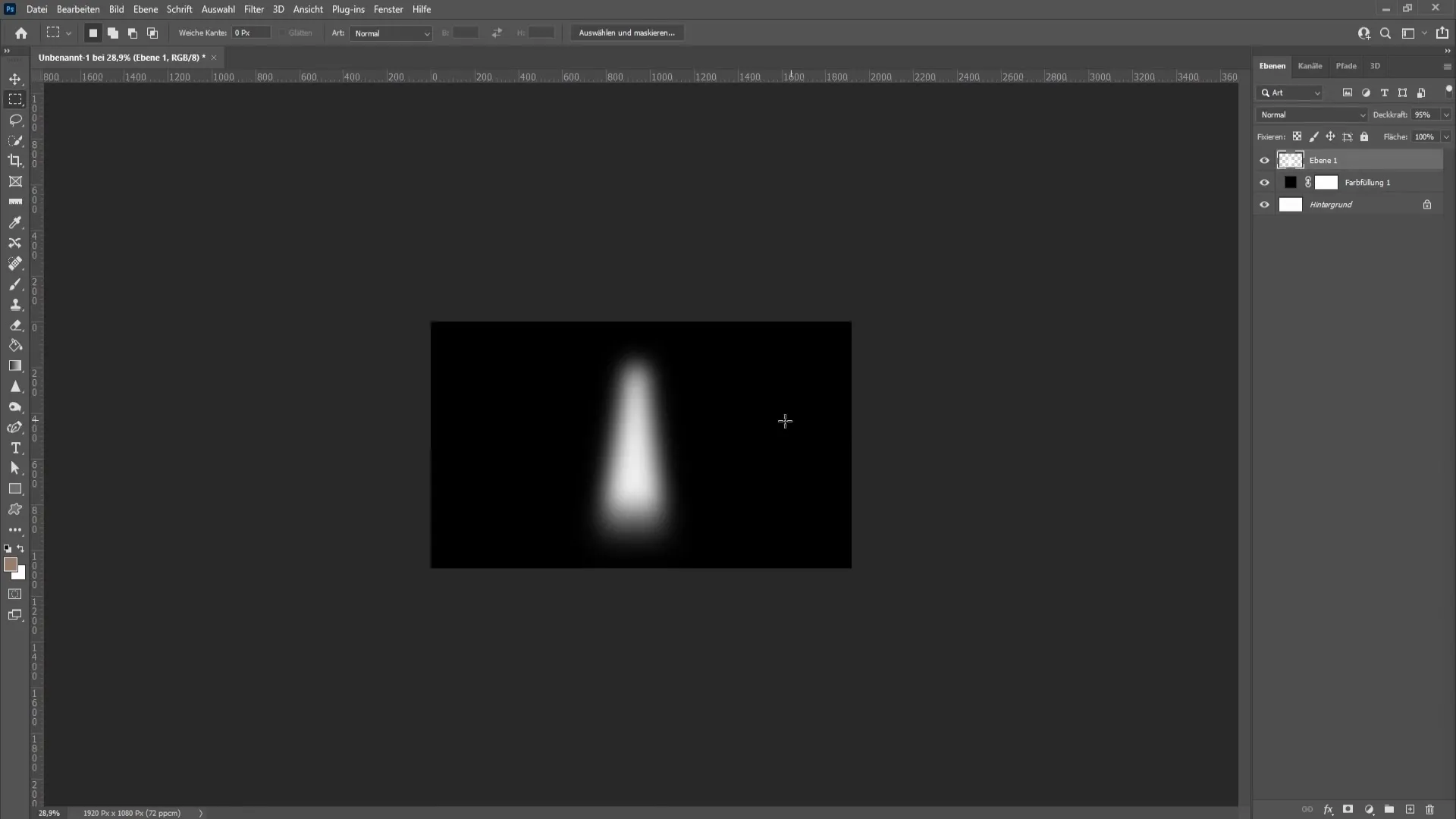
Task: Select the Eraser tool
Action: coord(15,325)
